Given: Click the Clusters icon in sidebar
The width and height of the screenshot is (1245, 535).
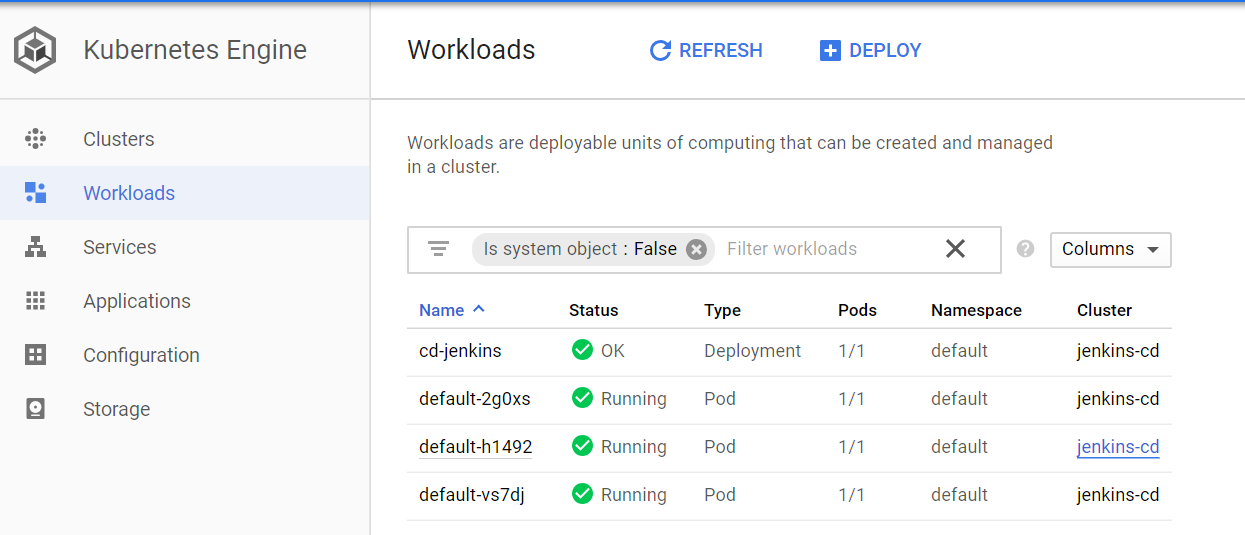Looking at the screenshot, I should 36,139.
